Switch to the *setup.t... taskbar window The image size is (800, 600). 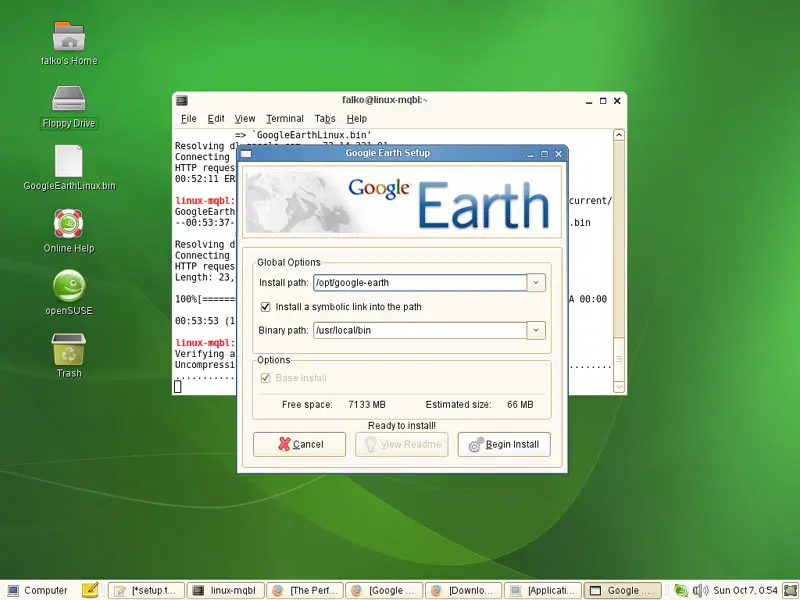click(146, 590)
